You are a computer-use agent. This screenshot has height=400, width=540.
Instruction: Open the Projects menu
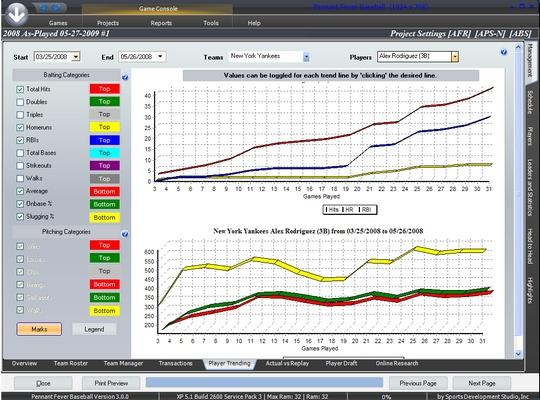[107, 23]
